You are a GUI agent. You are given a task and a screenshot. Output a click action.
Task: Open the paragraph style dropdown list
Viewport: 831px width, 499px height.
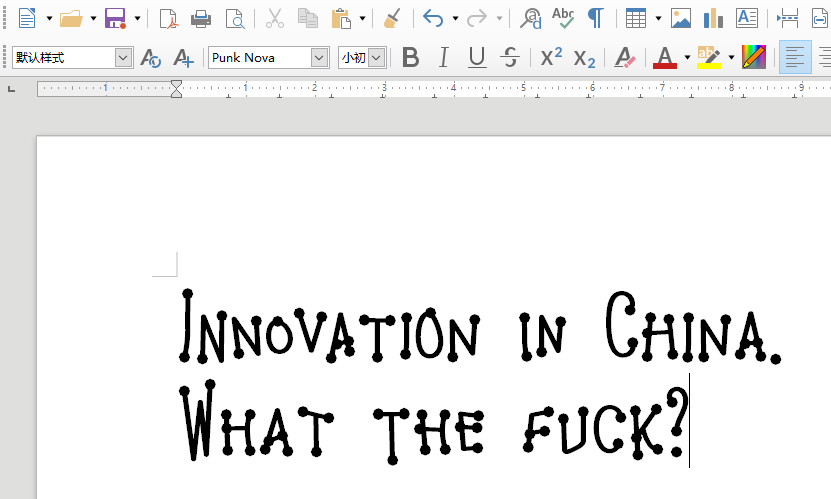click(x=123, y=58)
